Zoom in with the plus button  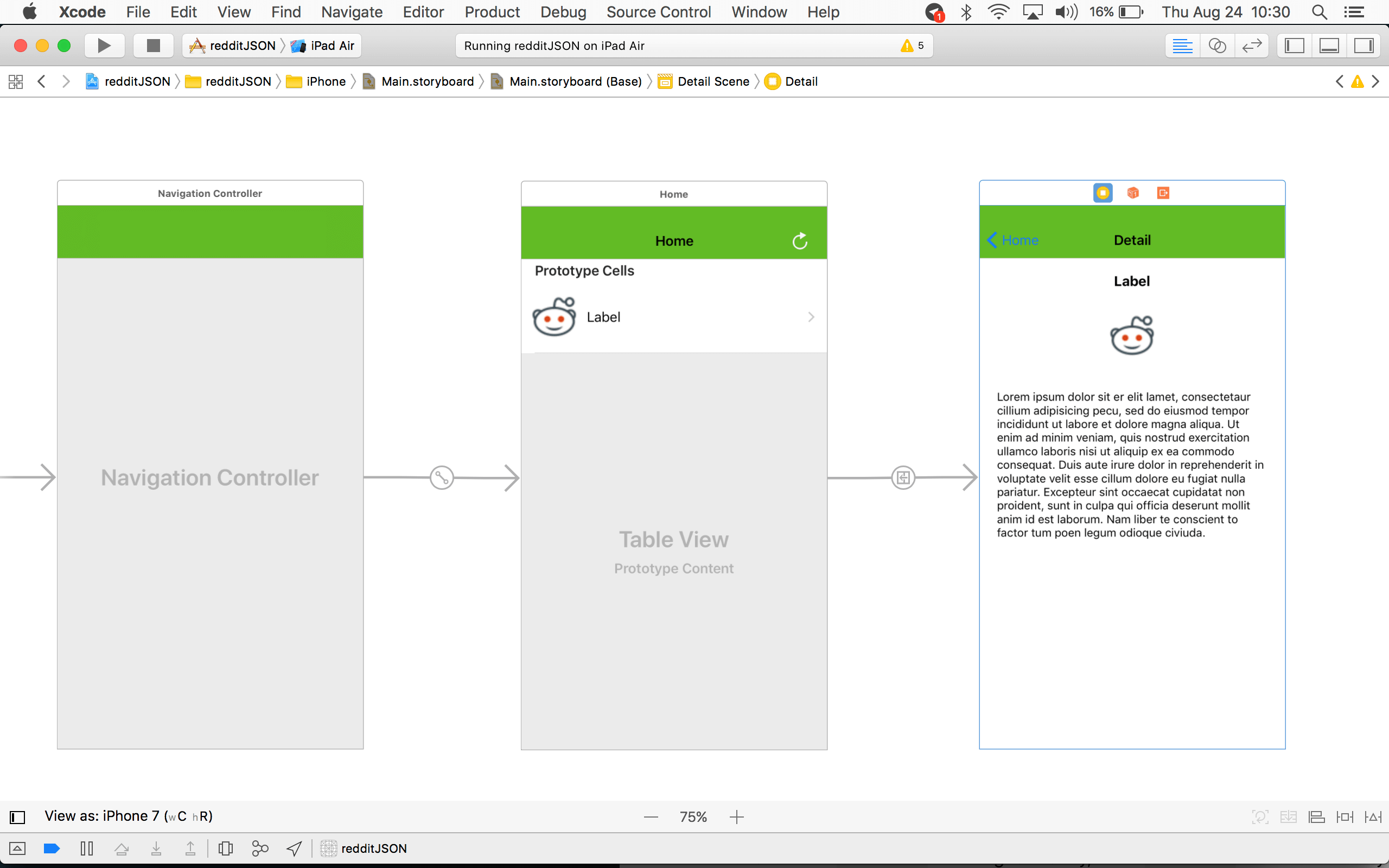(736, 816)
